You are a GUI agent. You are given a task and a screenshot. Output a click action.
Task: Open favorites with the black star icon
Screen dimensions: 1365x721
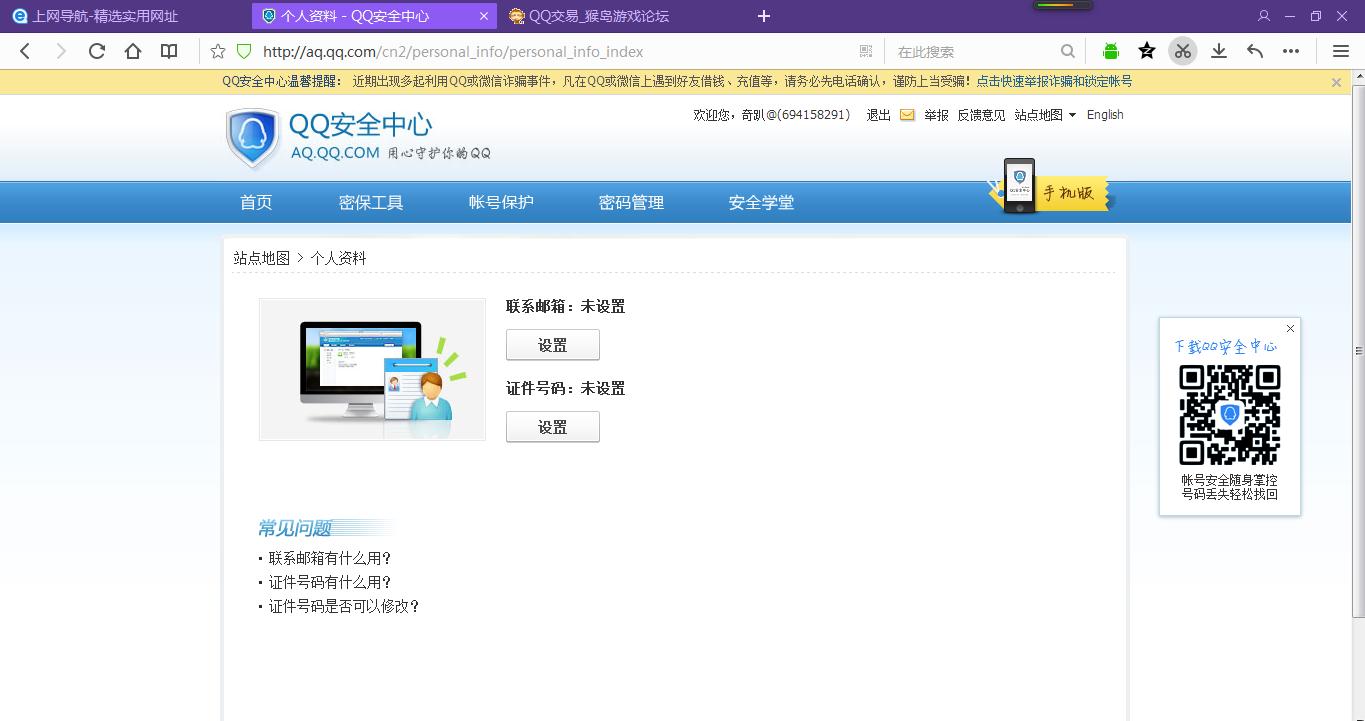1147,51
